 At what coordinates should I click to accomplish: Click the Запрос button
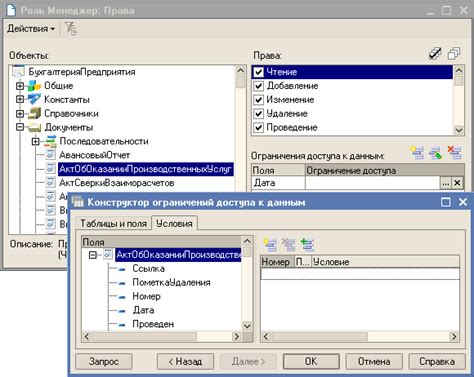(104, 362)
